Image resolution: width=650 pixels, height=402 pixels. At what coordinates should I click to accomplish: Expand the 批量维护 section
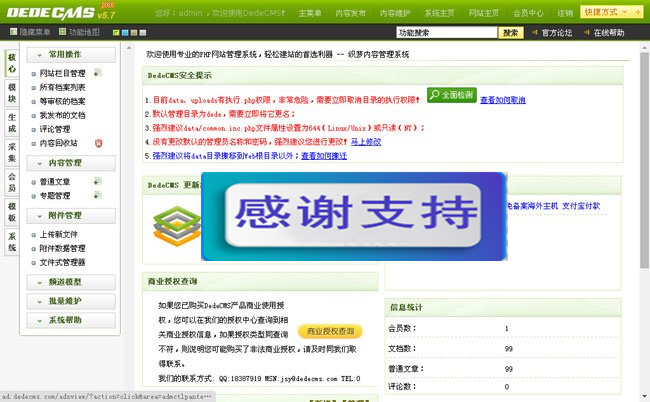[71, 301]
